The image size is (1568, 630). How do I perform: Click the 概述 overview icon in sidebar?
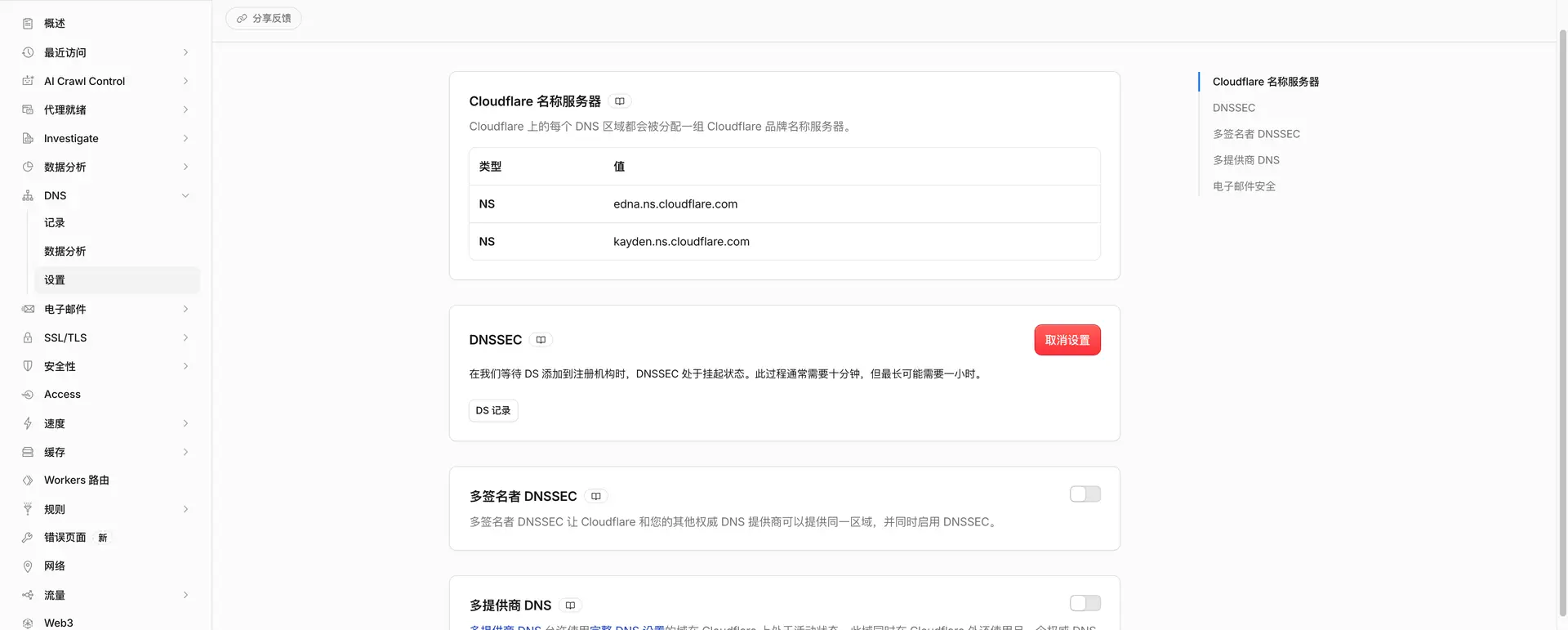tap(28, 24)
